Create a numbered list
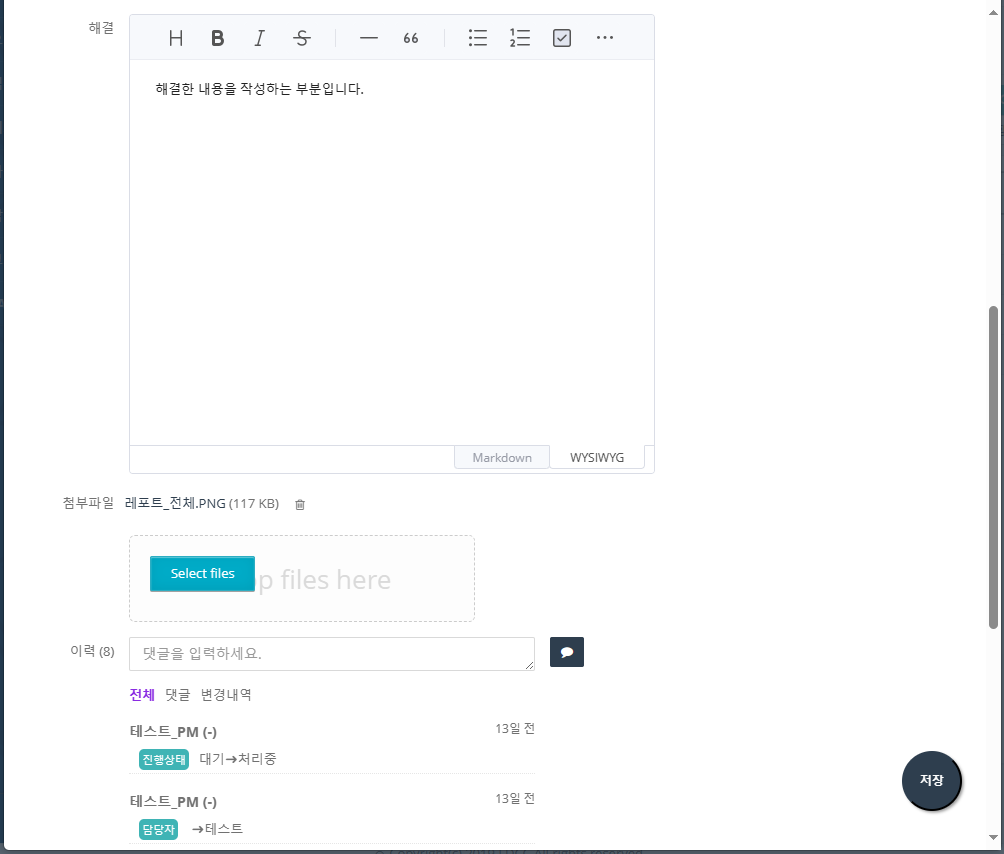1004x854 pixels. coord(519,38)
